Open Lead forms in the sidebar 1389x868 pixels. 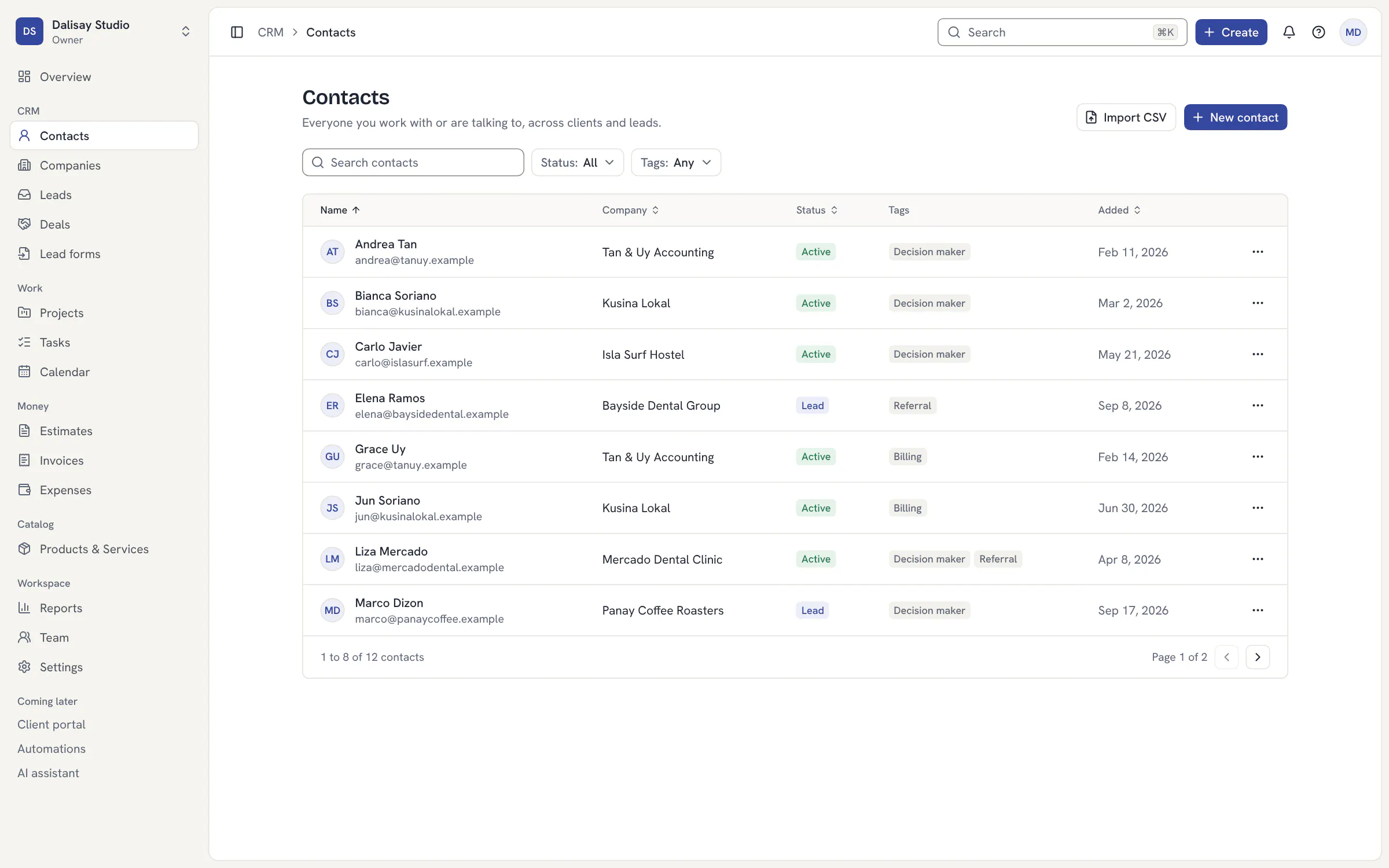pyautogui.click(x=104, y=254)
